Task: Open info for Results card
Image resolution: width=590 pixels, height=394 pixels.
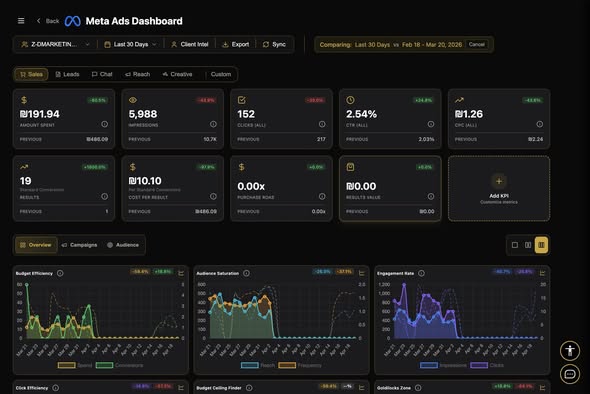Action: pyautogui.click(x=105, y=196)
